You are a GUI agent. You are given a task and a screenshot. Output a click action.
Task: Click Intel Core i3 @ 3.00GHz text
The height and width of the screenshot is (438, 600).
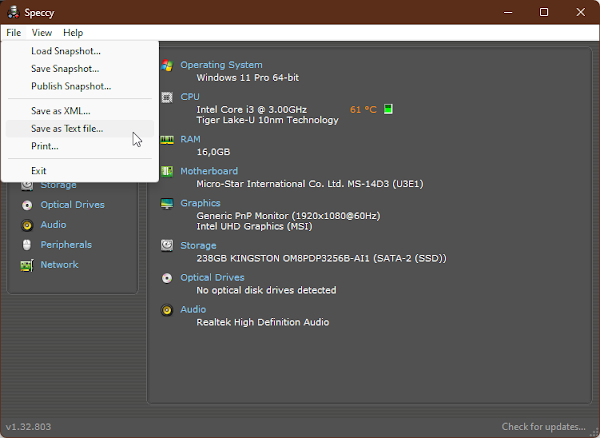click(x=251, y=110)
